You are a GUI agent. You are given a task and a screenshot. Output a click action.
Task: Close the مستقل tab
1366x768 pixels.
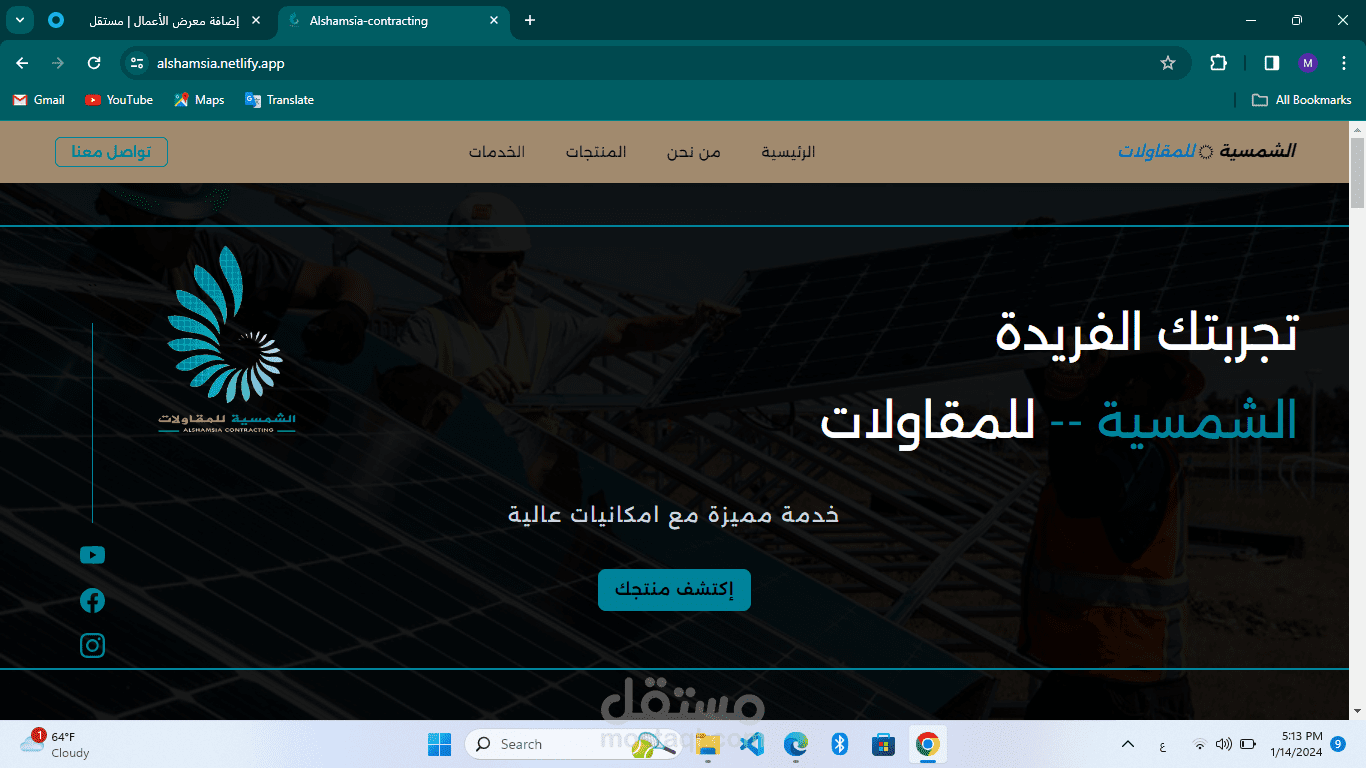pyautogui.click(x=257, y=20)
